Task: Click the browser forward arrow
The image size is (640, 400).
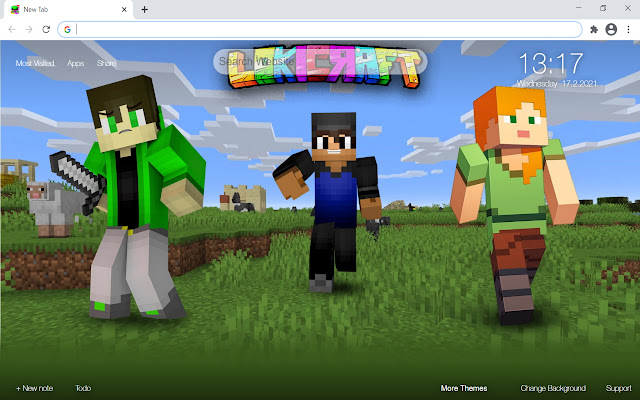Action: [x=29, y=29]
